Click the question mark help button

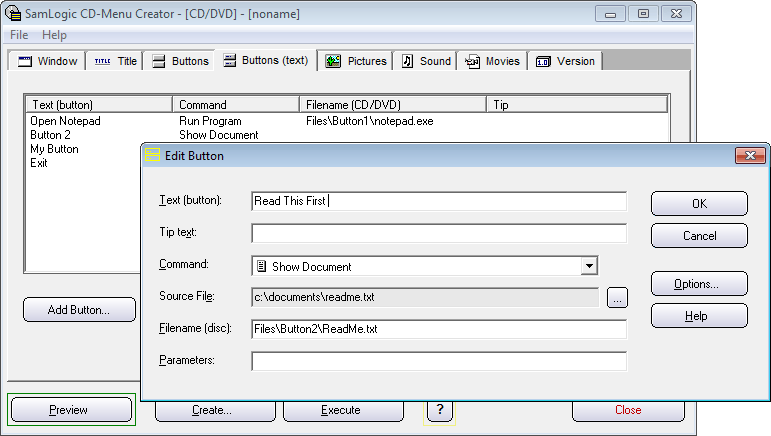point(440,409)
